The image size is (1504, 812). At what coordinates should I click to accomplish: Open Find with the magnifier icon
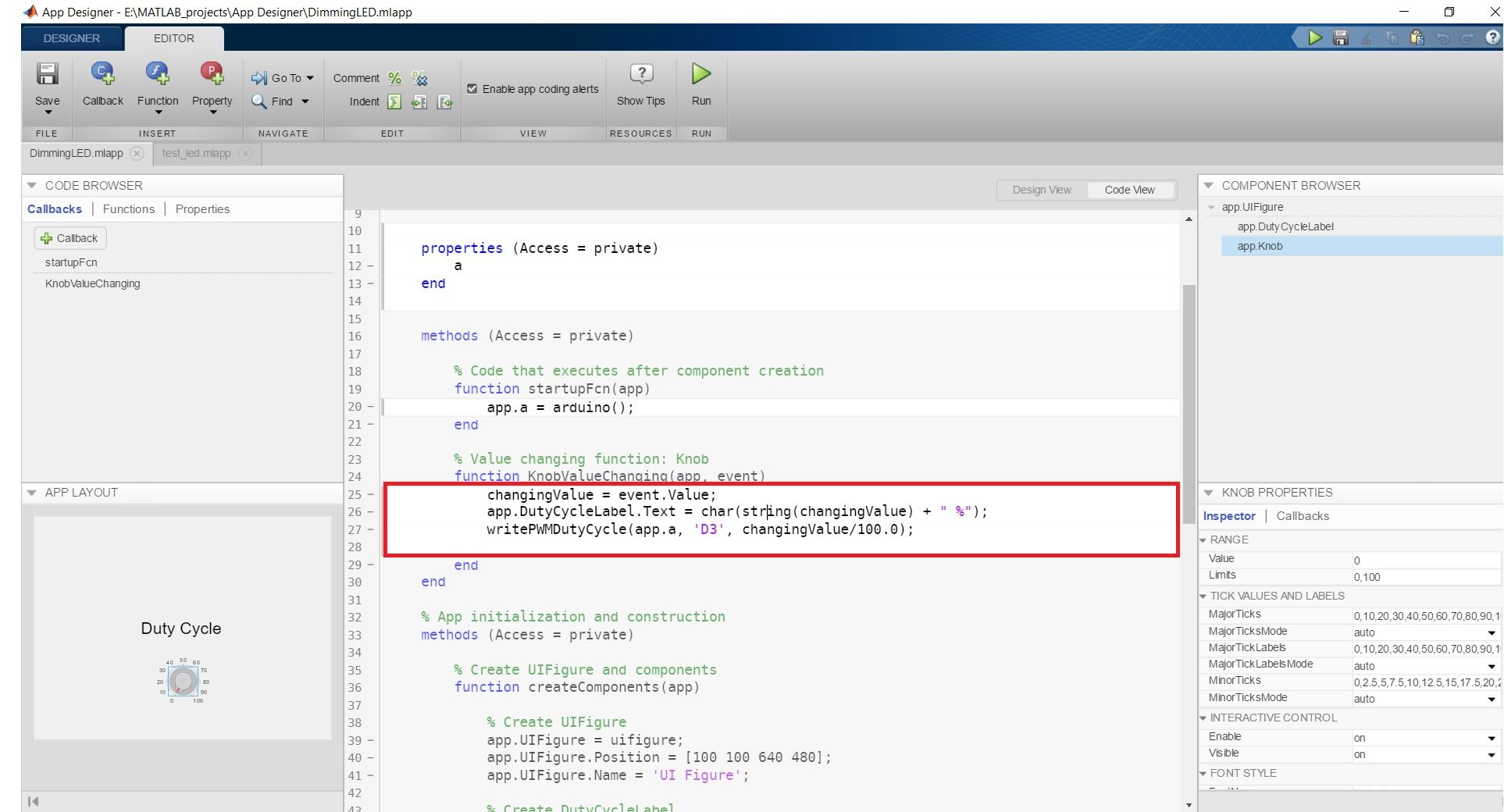coord(260,101)
